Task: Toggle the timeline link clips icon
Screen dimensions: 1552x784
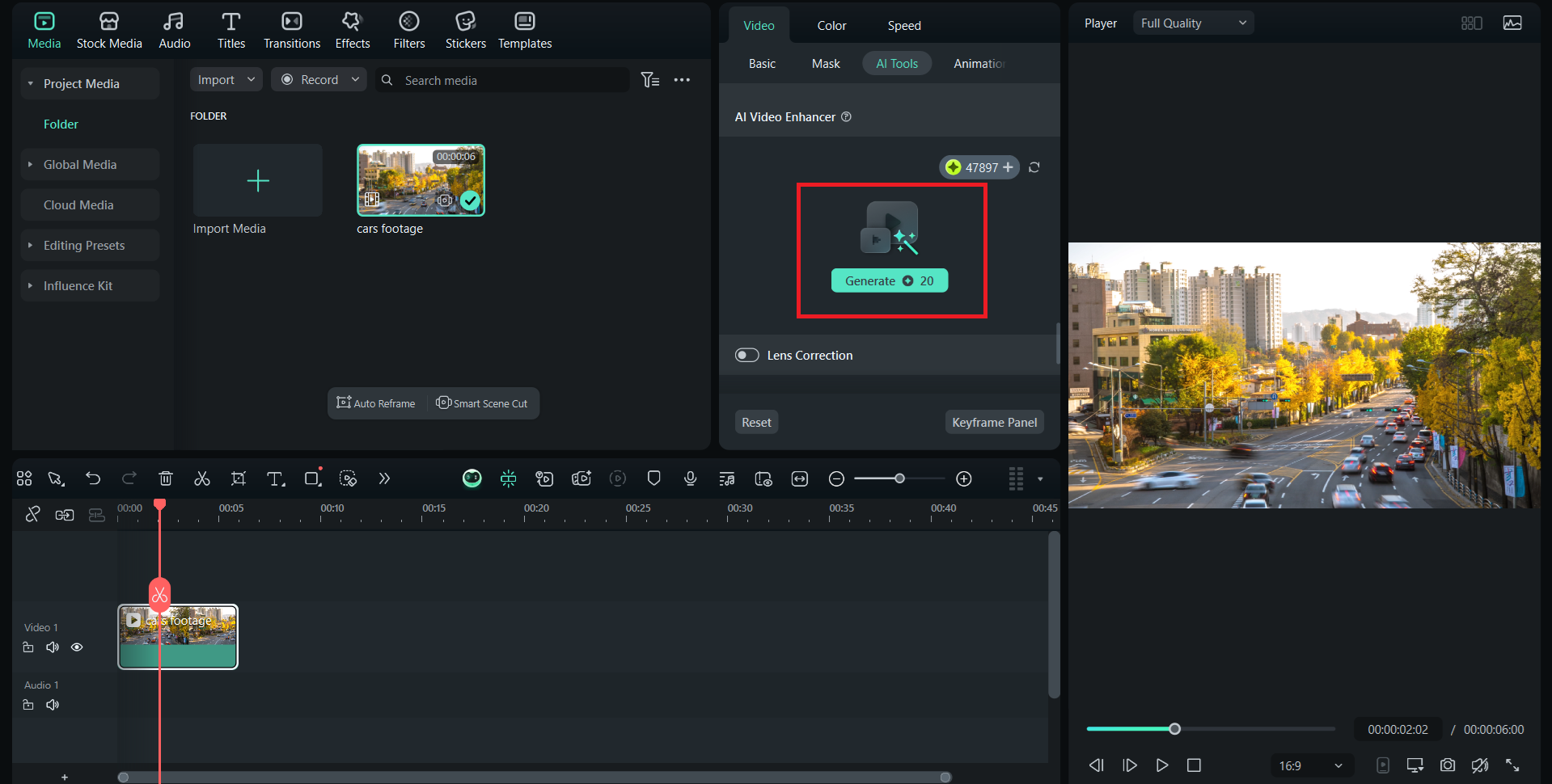Action: point(32,514)
